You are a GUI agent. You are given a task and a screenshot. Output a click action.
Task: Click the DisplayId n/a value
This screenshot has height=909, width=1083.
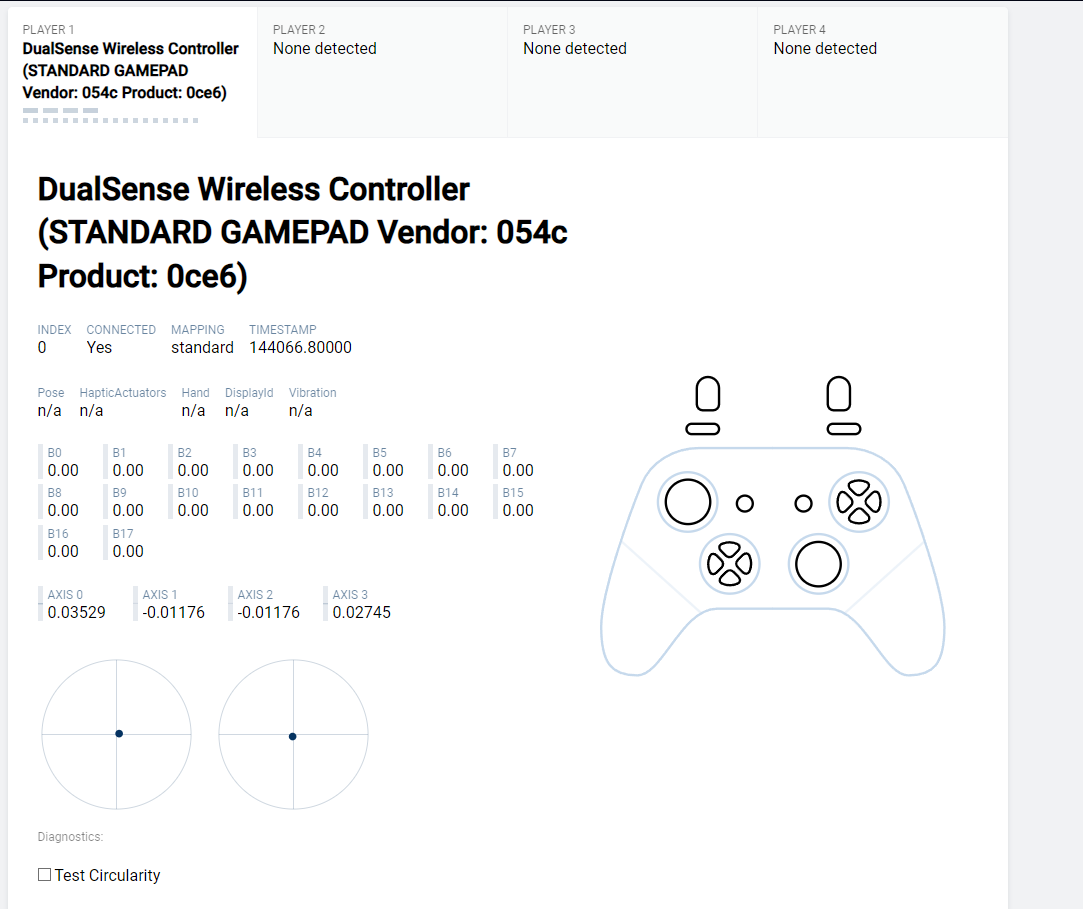coord(237,411)
